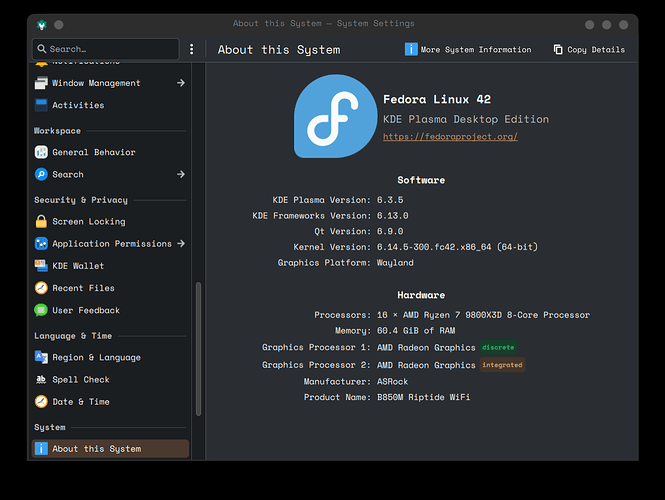Select the Activities icon in sidebar
The image size is (665, 500).
(x=41, y=105)
